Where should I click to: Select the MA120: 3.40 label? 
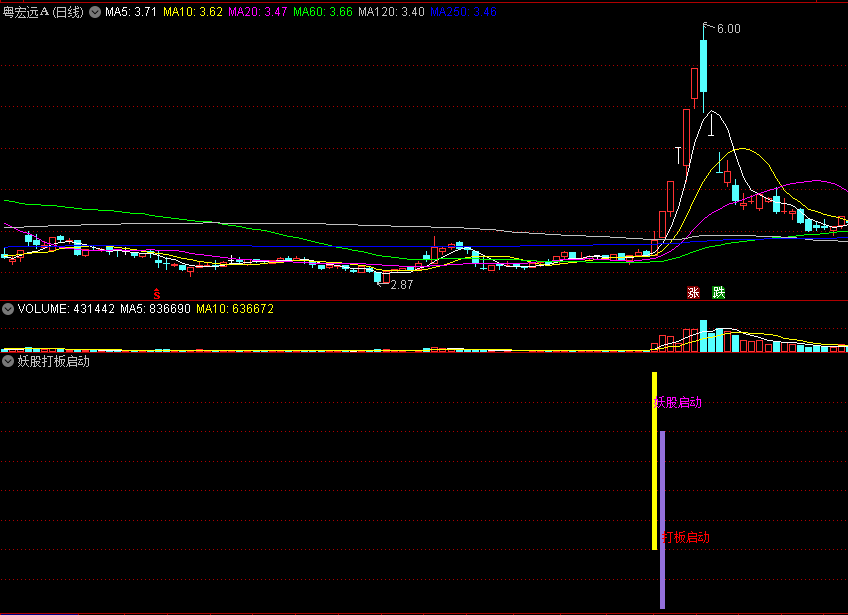coord(392,12)
